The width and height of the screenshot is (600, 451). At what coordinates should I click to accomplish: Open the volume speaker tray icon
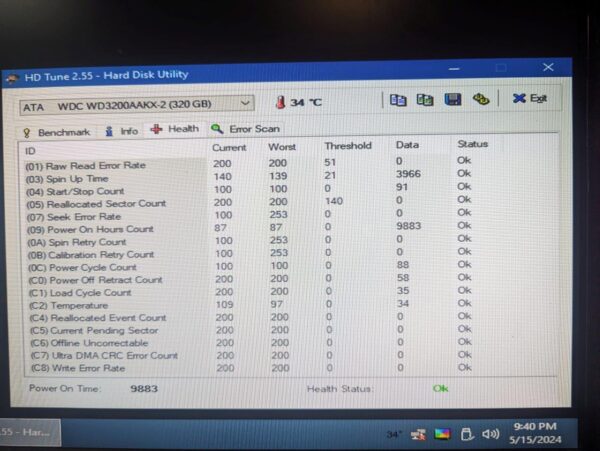490,434
